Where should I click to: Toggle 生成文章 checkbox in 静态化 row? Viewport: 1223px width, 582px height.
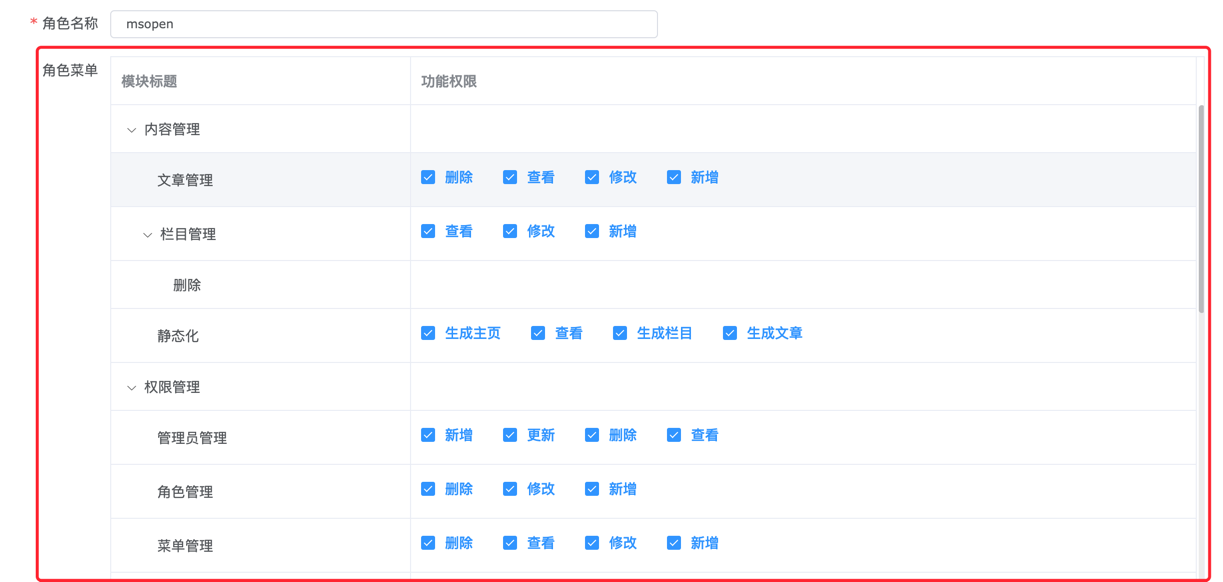tap(730, 333)
